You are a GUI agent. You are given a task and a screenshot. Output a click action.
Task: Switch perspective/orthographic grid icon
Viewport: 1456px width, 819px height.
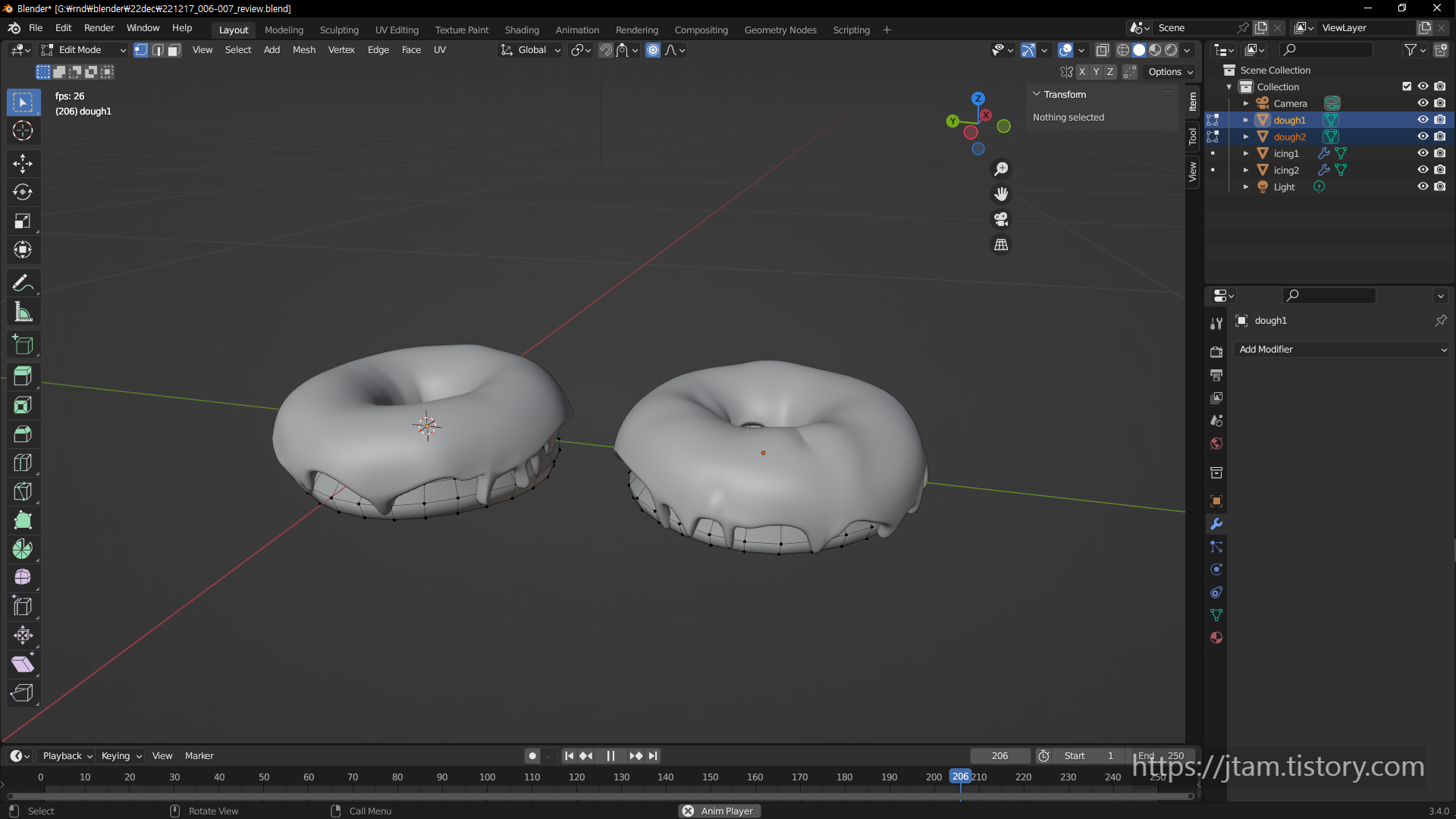point(1001,244)
